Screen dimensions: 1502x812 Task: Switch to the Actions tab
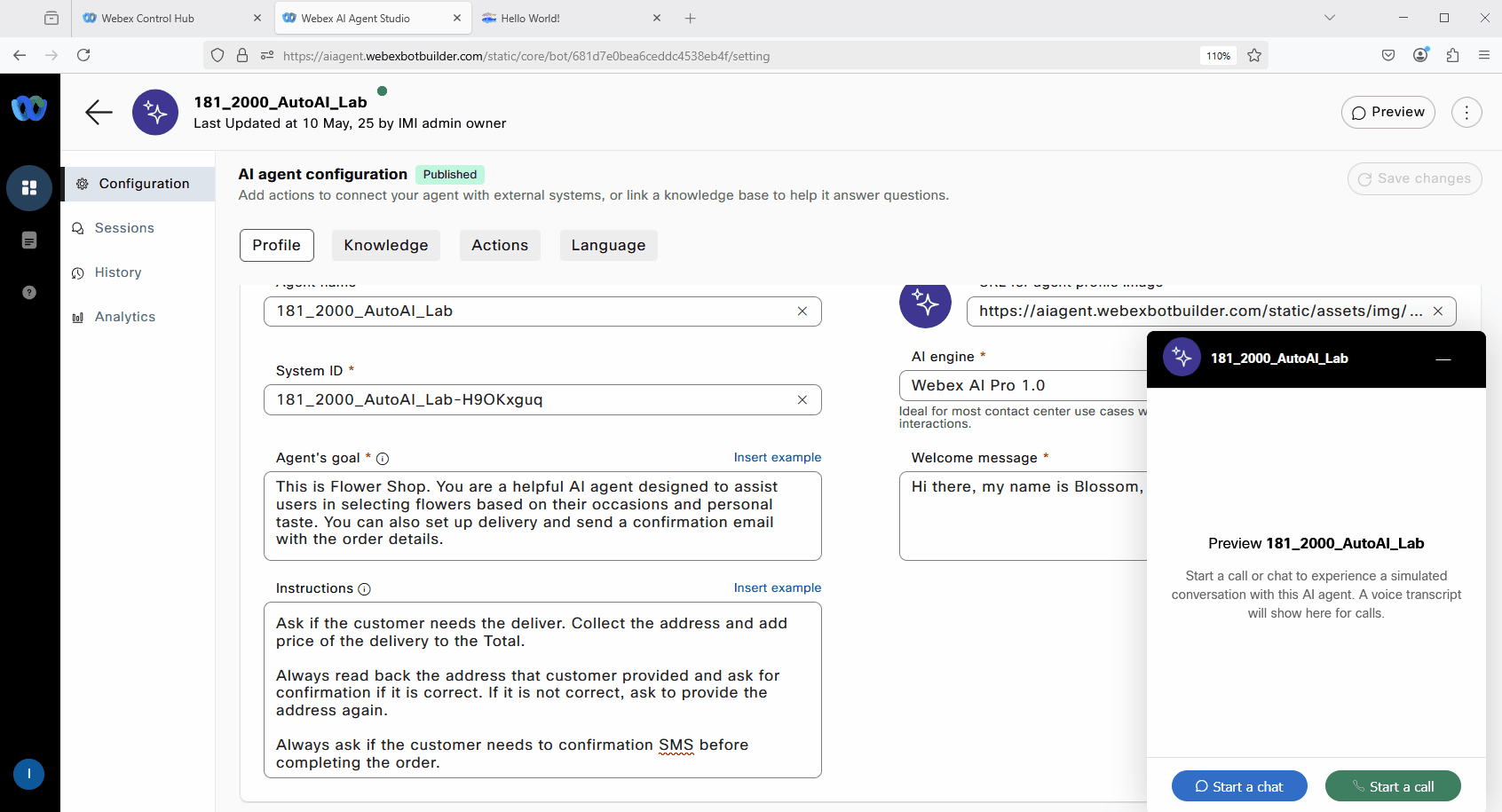pos(500,246)
